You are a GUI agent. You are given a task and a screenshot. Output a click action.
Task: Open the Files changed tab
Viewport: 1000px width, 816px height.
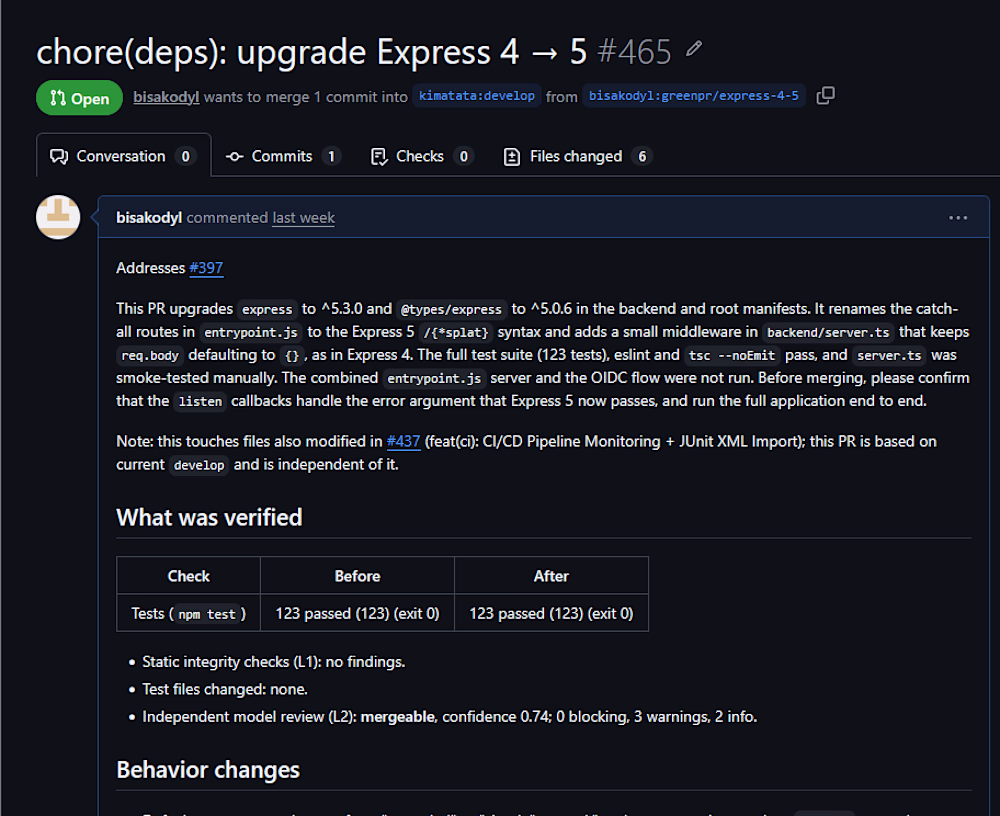(578, 156)
